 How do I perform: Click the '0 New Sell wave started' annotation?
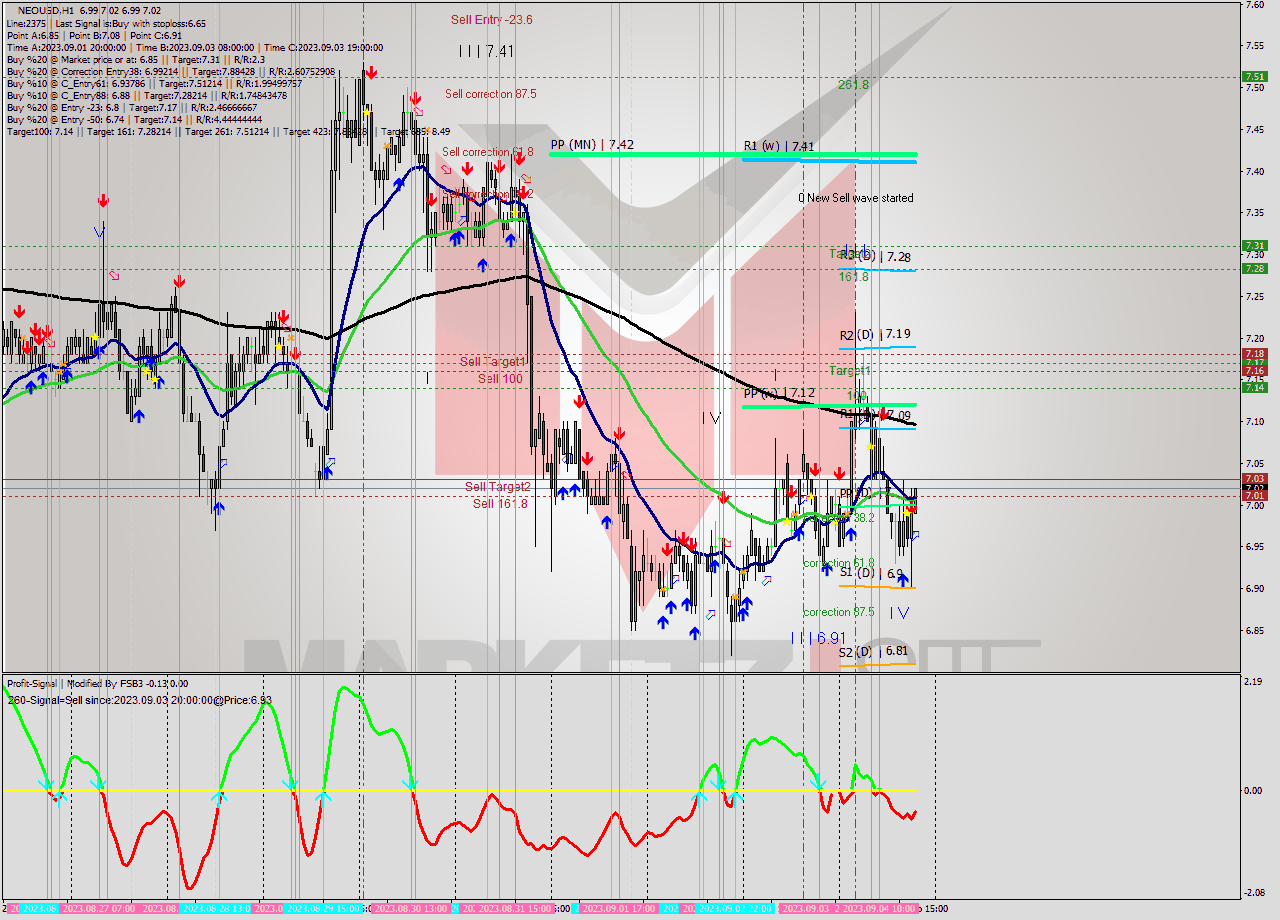point(855,198)
